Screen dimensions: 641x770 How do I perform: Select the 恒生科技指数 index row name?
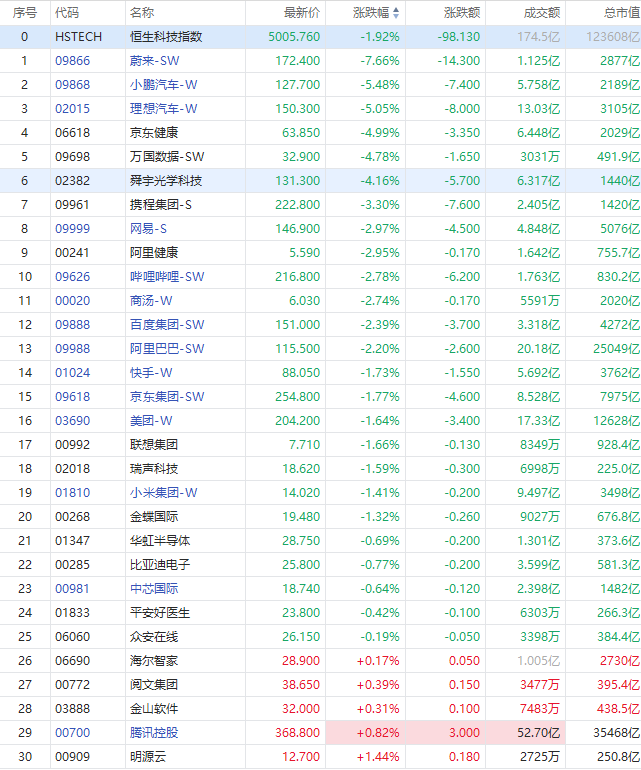pyautogui.click(x=166, y=37)
